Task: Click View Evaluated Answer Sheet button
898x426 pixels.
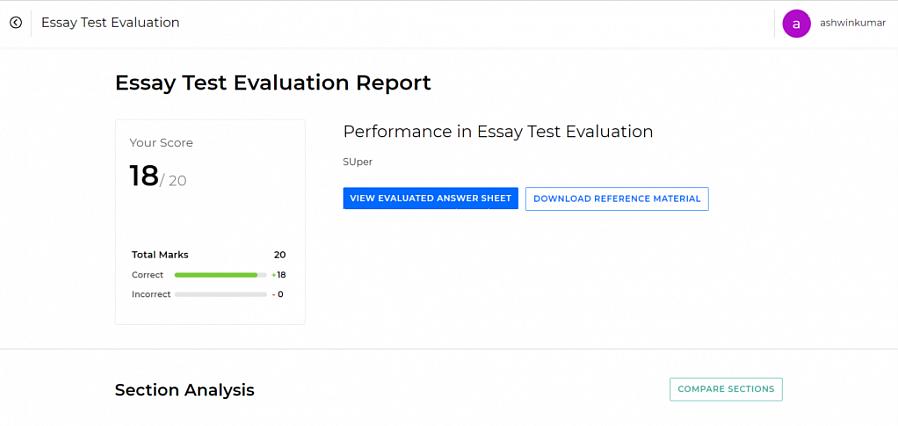Action: [x=430, y=198]
